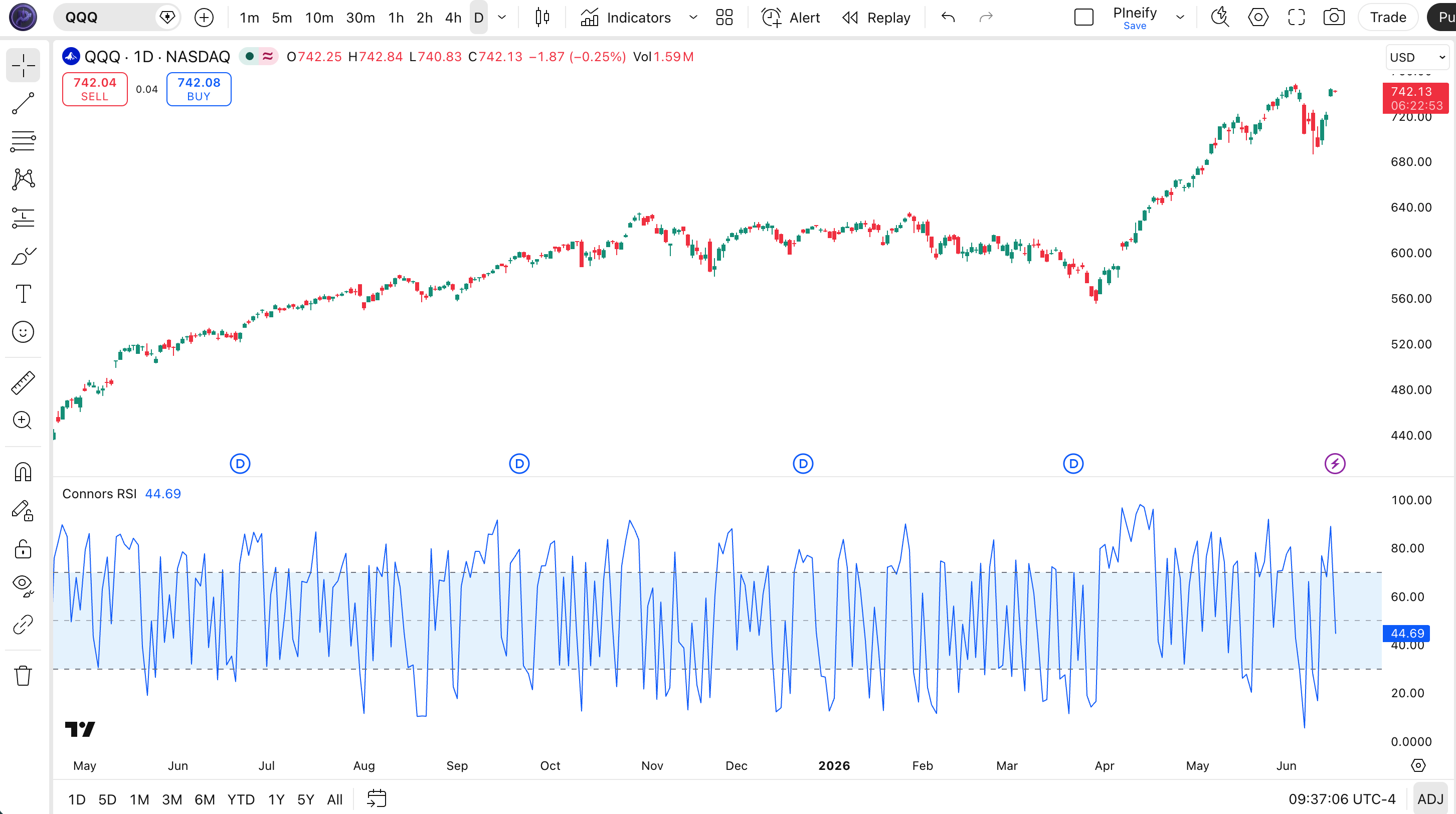Redo the last action
Viewport: 1456px width, 814px height.
tap(986, 18)
